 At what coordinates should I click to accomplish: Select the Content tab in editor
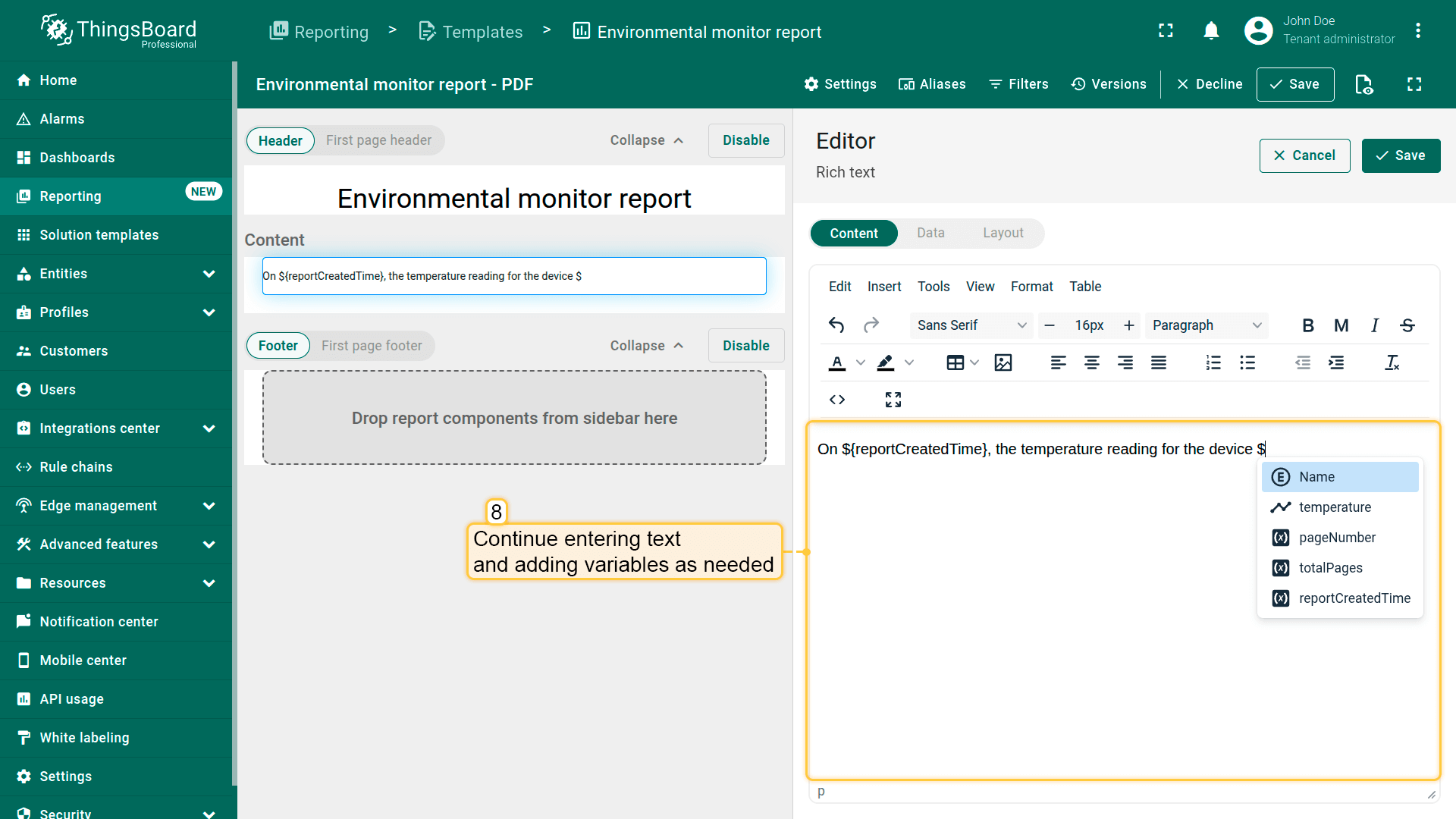point(854,234)
